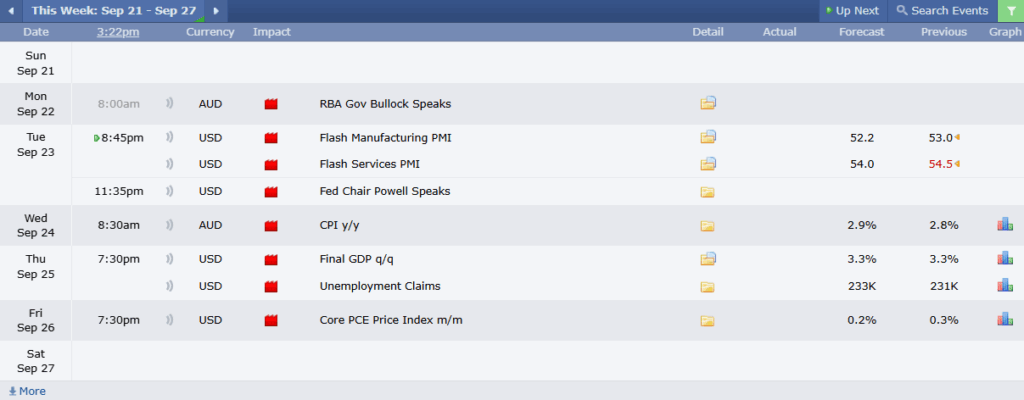This screenshot has height=400, width=1024.
Task: Enable alert for Core PCE Price Index event
Action: click(x=169, y=320)
